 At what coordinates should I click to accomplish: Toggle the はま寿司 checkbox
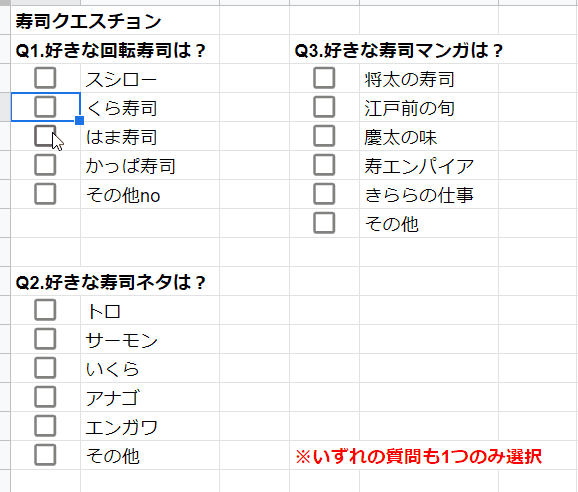click(x=45, y=136)
